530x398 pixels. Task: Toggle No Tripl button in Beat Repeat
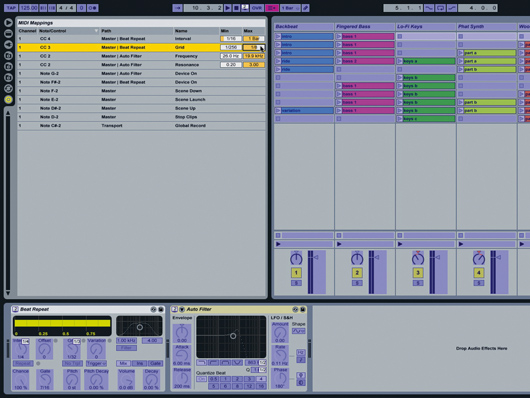click(x=72, y=364)
